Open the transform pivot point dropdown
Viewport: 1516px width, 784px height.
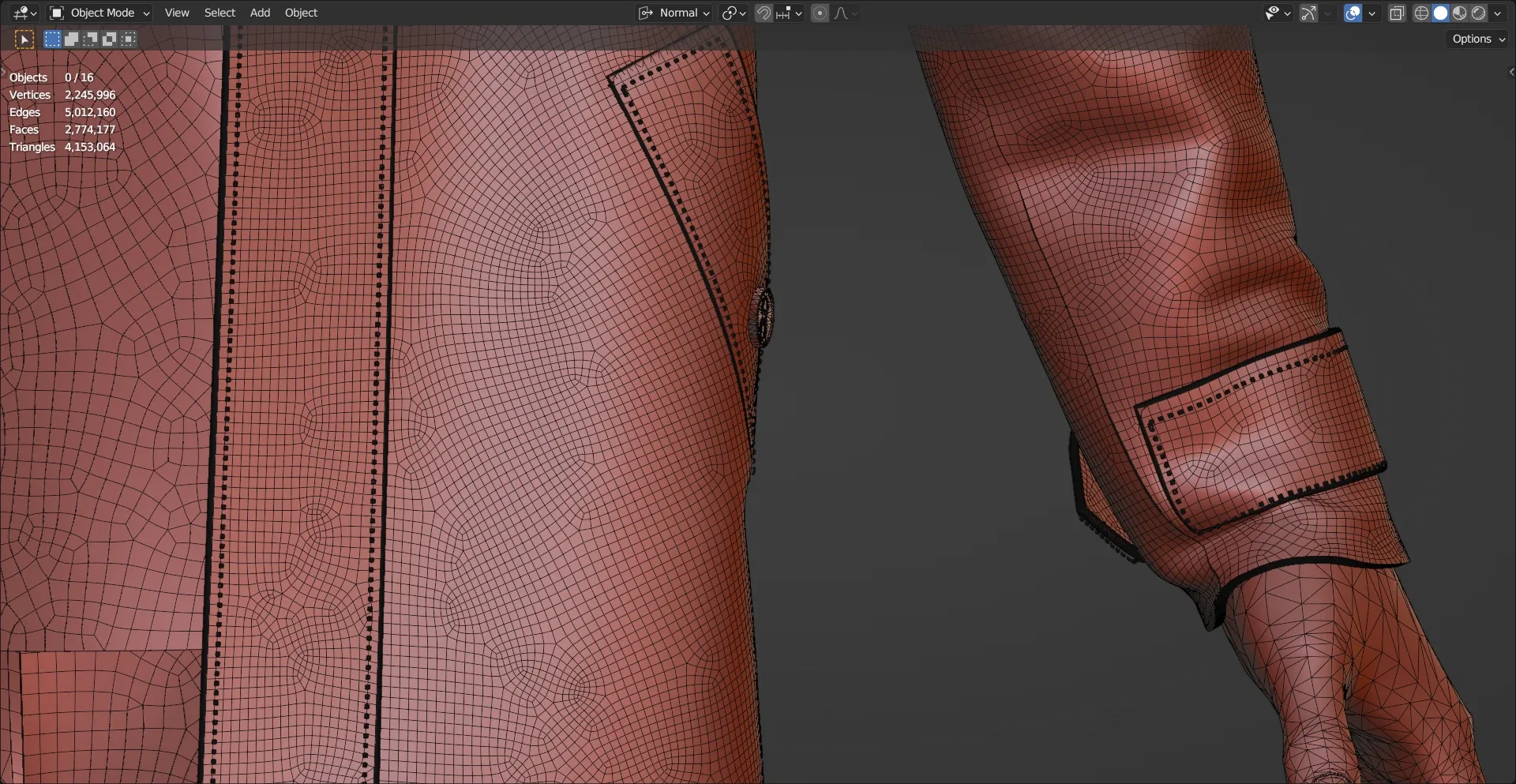point(734,13)
